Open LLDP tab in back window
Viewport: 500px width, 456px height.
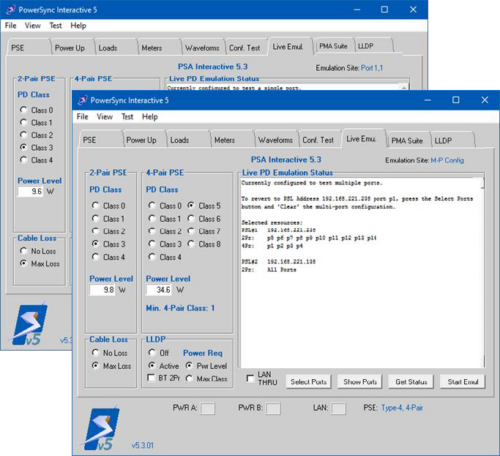coord(373,46)
